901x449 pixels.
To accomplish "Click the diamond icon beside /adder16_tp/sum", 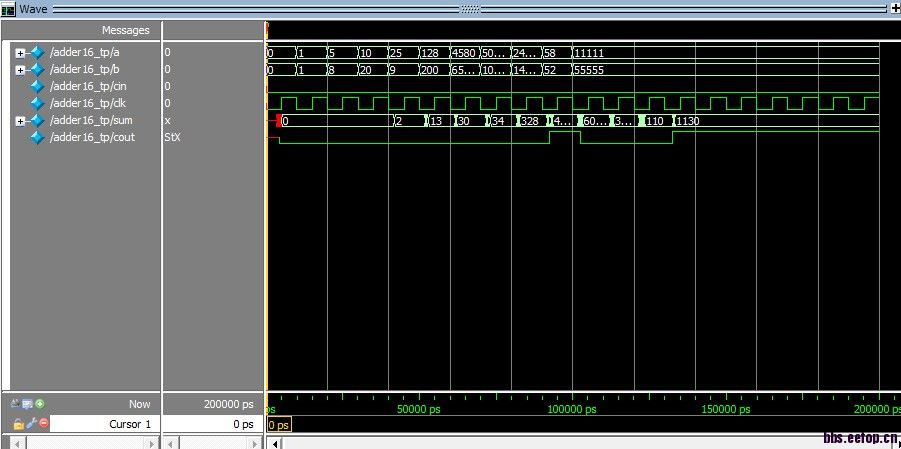I will pos(37,121).
